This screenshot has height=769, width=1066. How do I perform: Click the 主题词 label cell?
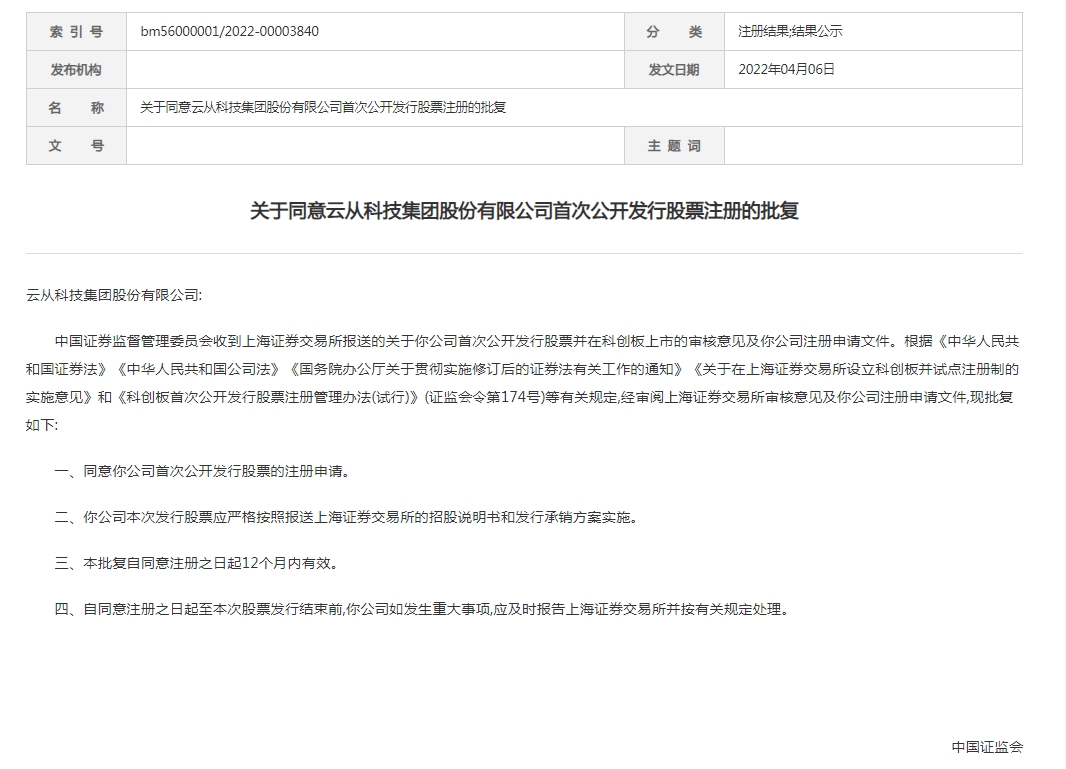point(674,146)
